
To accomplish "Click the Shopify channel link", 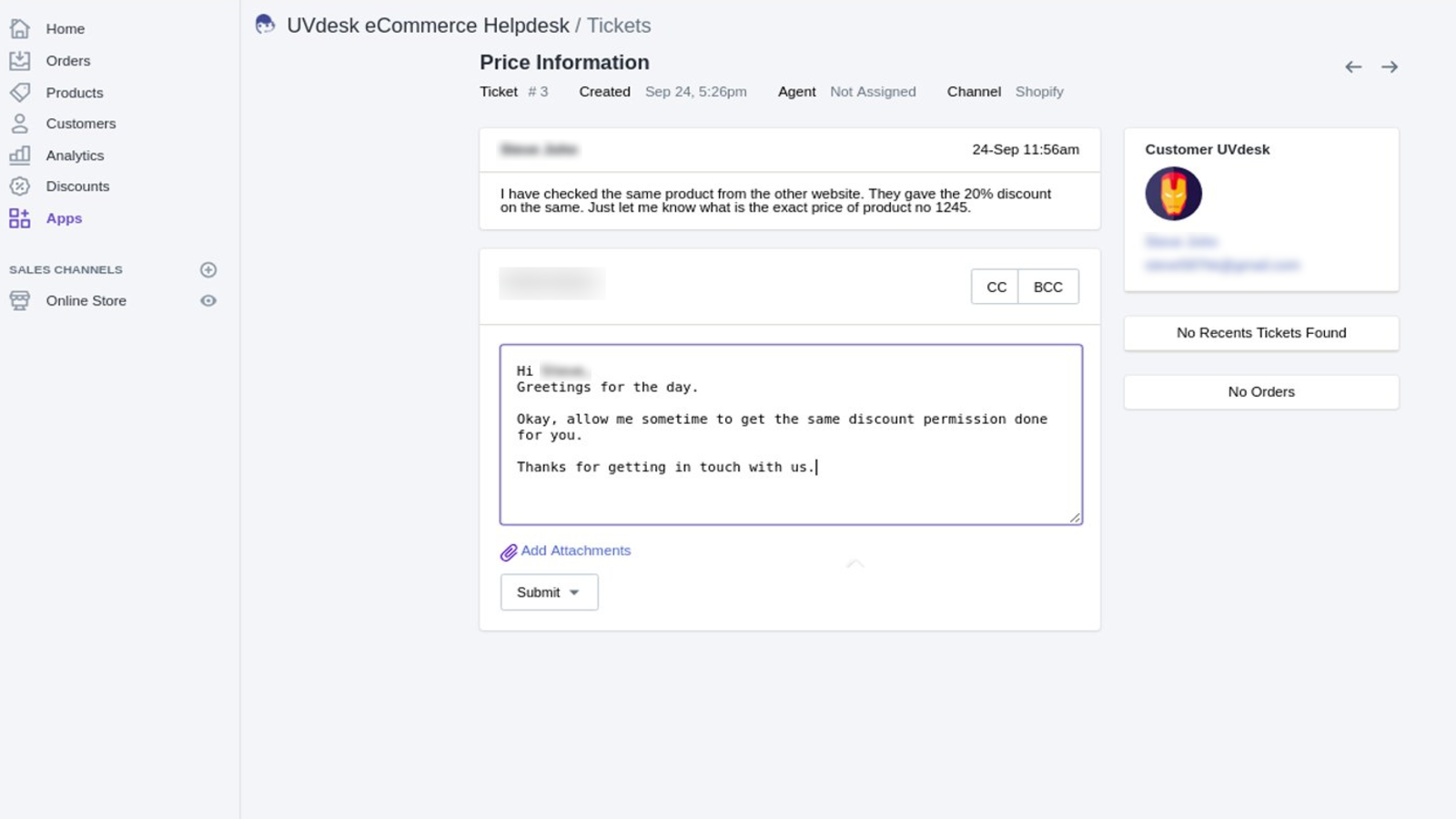I will (x=1039, y=91).
